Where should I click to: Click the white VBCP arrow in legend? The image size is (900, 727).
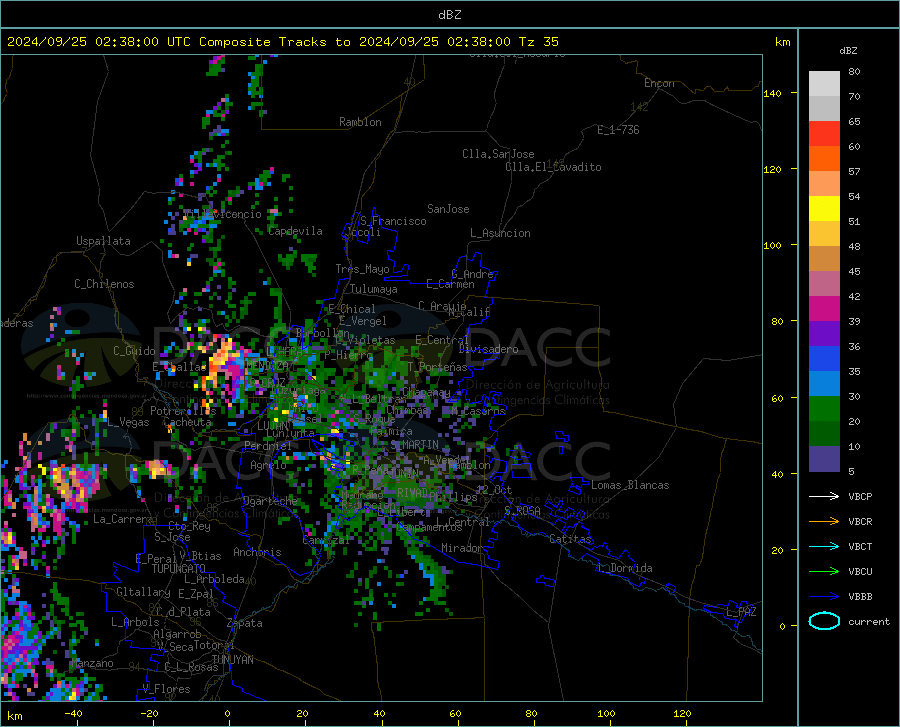(x=824, y=496)
